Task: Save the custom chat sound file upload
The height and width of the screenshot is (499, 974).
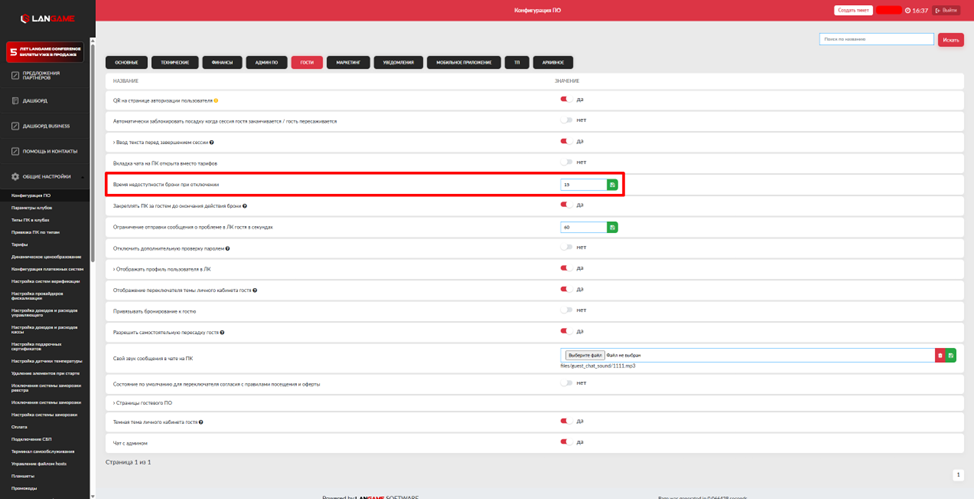Action: [x=951, y=355]
